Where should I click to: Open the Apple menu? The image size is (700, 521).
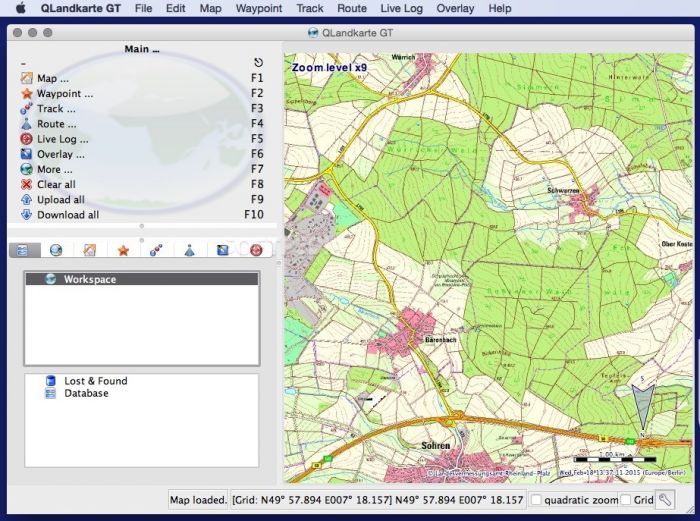tap(21, 8)
